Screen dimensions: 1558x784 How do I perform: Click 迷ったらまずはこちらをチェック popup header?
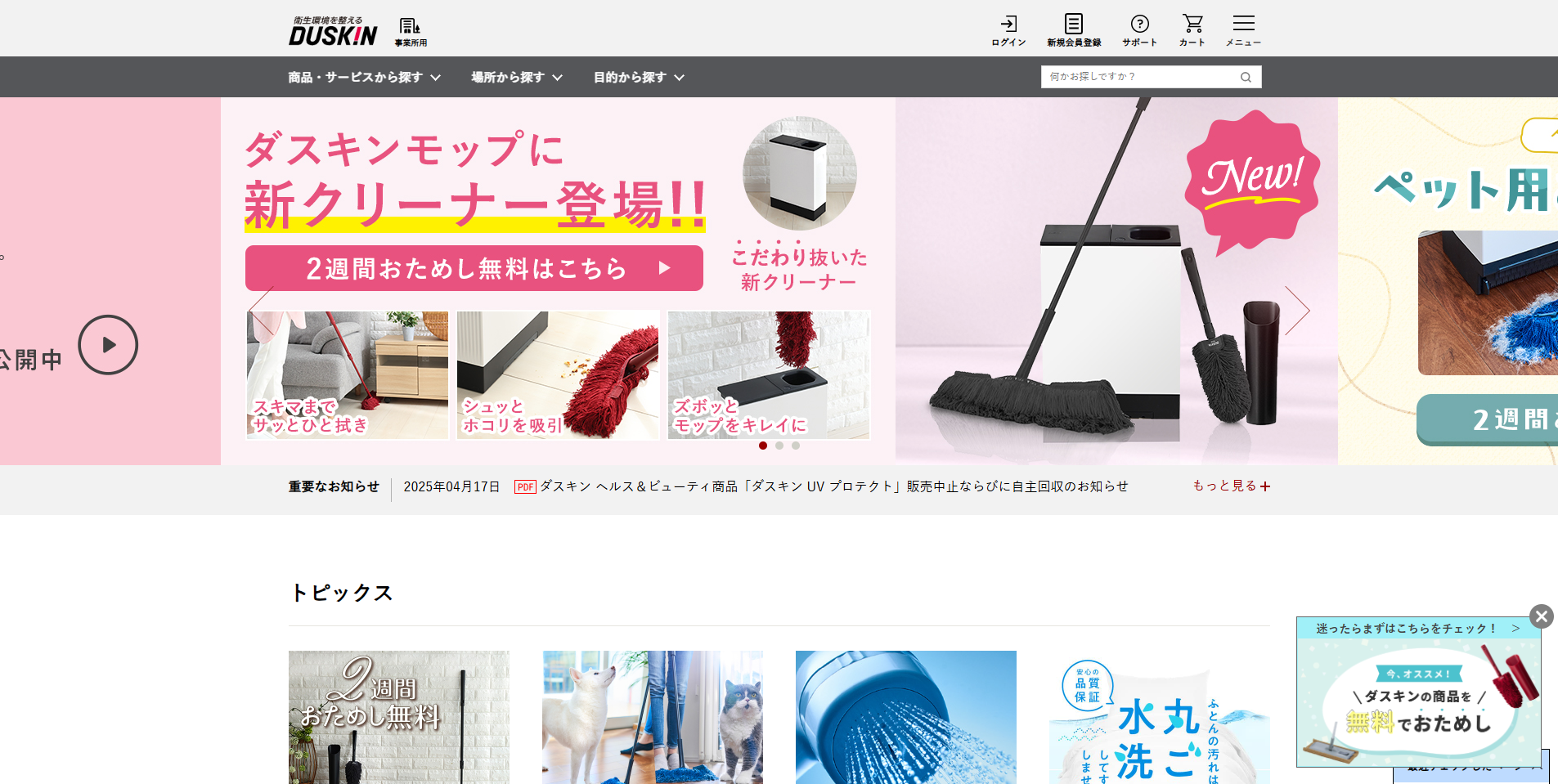coord(1418,628)
